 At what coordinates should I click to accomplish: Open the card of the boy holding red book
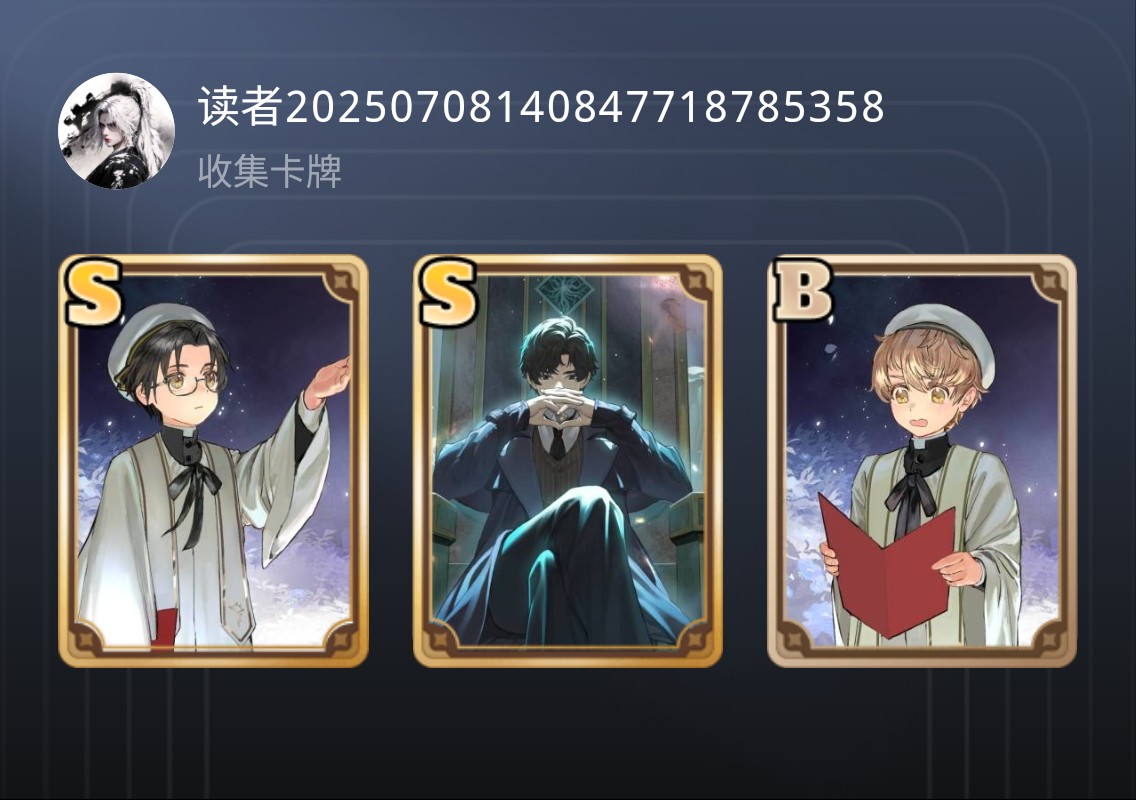coord(922,461)
